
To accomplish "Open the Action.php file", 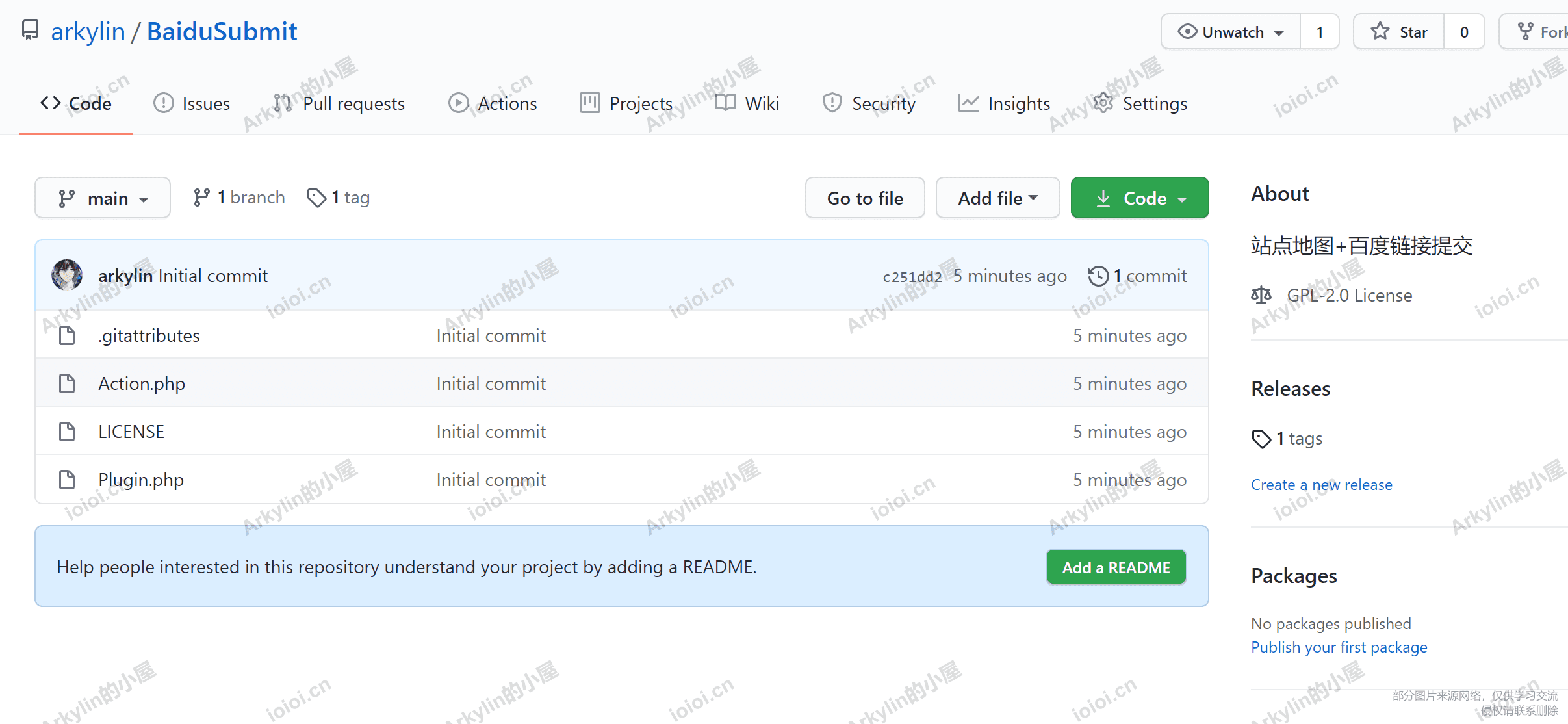I will (x=142, y=383).
